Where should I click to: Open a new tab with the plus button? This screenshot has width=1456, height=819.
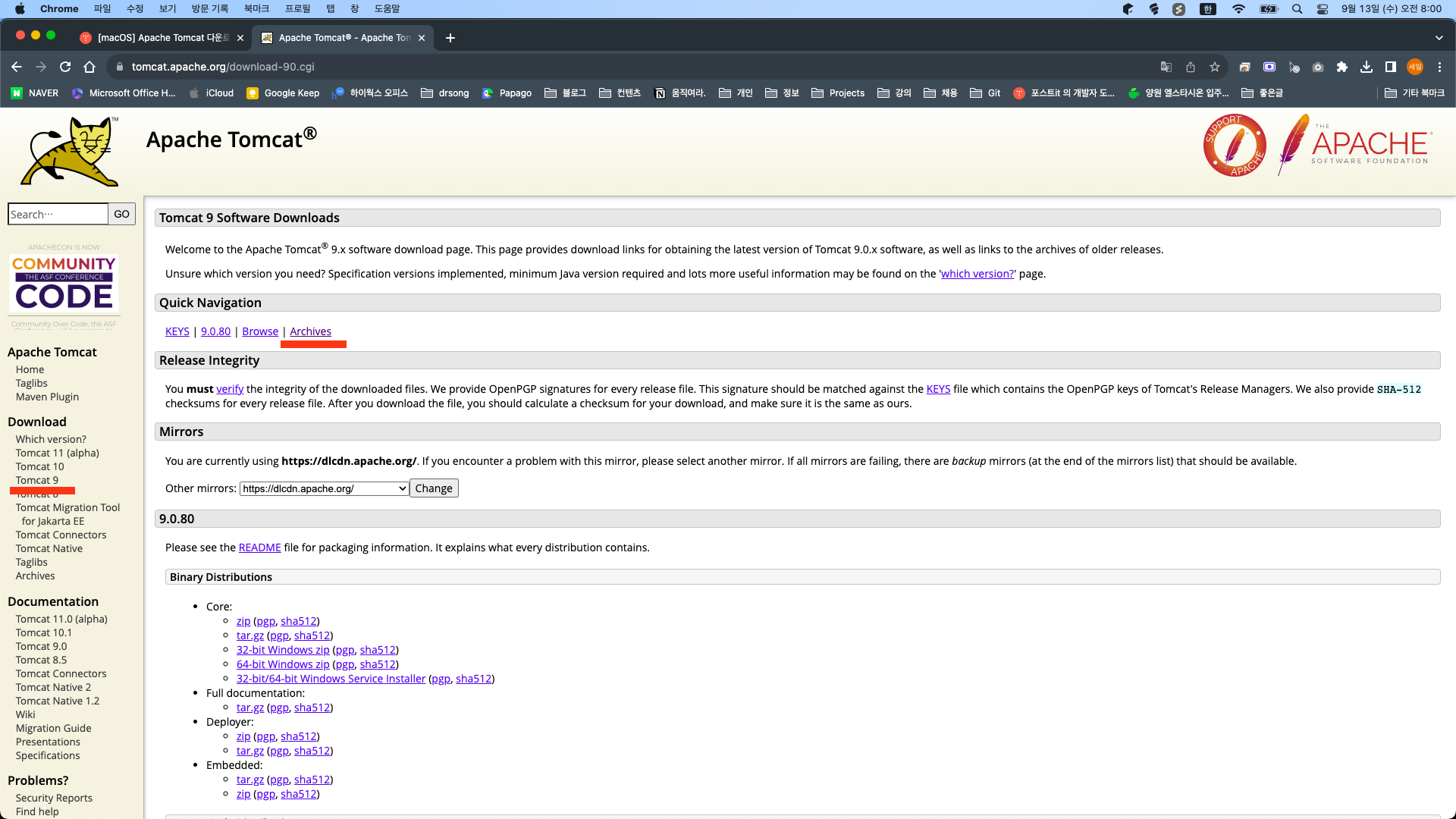click(450, 38)
